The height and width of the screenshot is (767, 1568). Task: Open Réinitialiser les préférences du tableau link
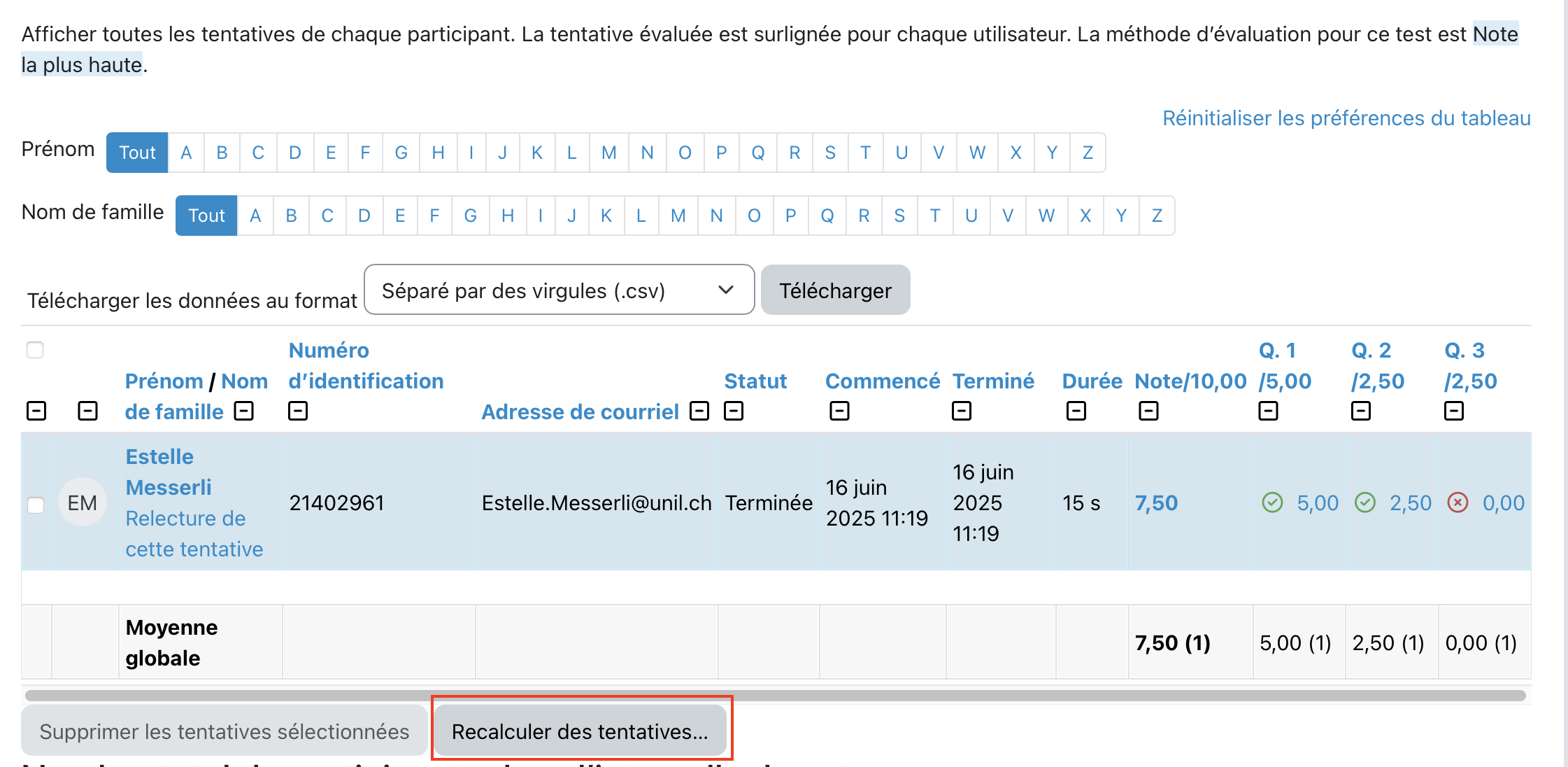click(x=1346, y=118)
